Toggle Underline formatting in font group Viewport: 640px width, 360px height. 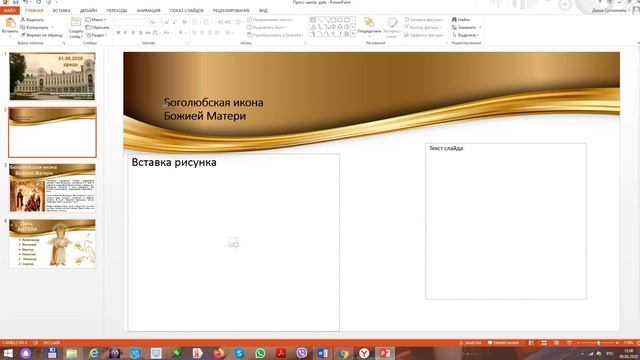coord(133,33)
